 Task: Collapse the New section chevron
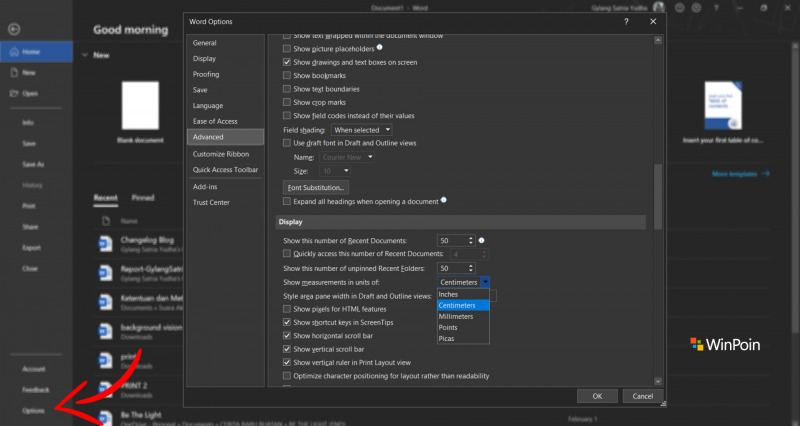point(85,55)
